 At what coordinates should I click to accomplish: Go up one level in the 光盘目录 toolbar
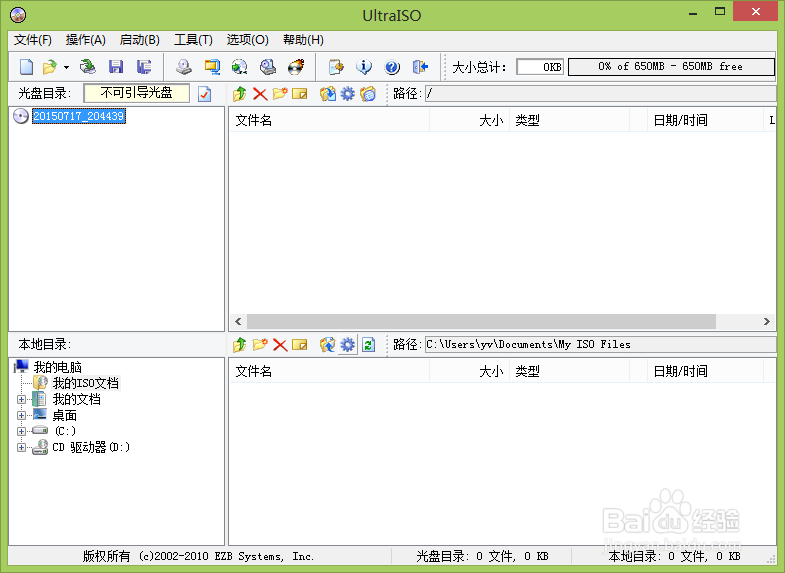click(x=240, y=94)
